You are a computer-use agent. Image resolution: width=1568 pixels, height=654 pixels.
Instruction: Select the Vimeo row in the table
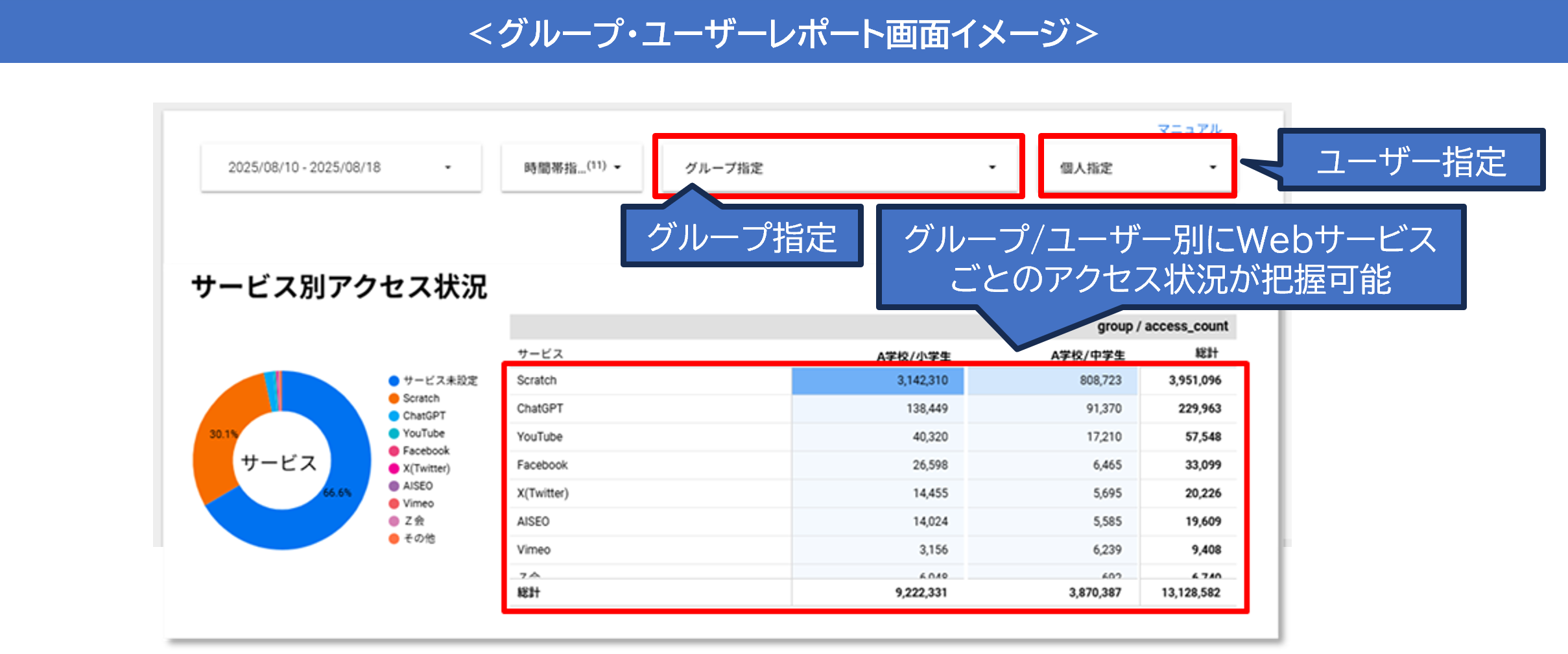[x=533, y=550]
